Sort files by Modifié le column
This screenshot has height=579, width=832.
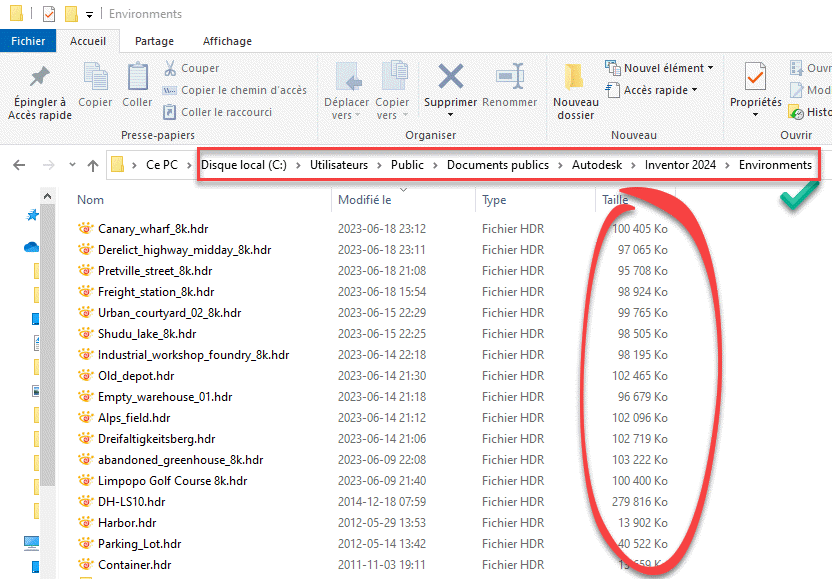coord(364,200)
